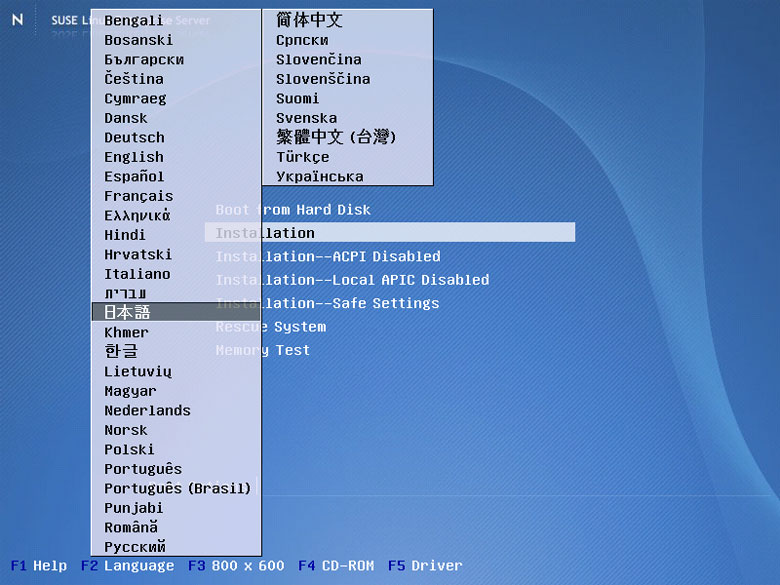Select Български in the language menu
Screen dimensions: 780x585
(x=144, y=59)
